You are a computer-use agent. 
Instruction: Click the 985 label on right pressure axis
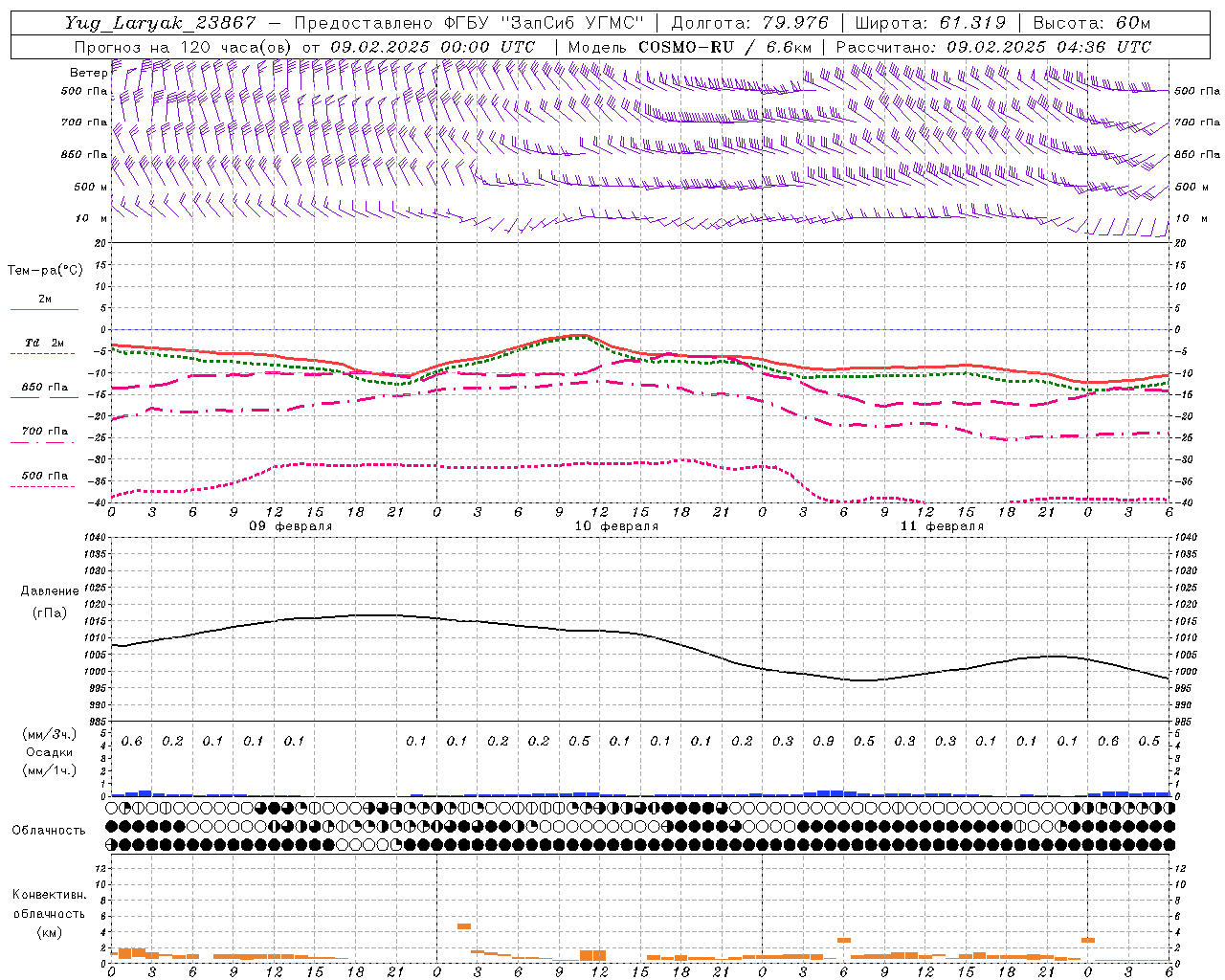coord(1184,722)
